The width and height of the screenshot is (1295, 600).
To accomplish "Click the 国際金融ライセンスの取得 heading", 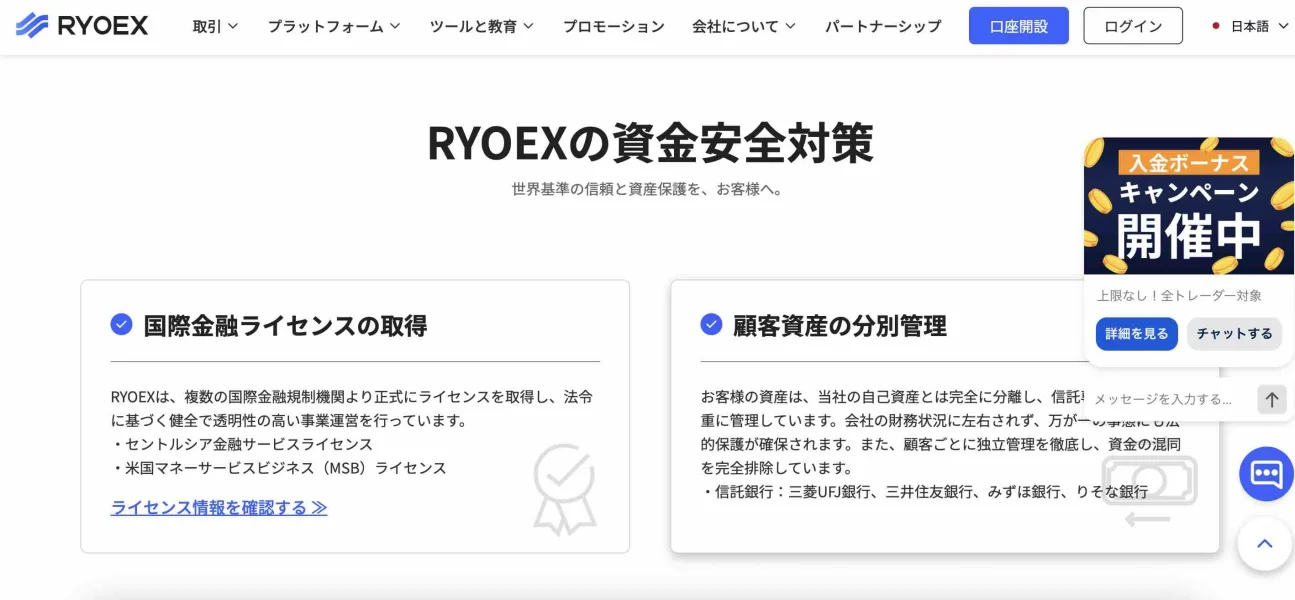I will click(285, 325).
